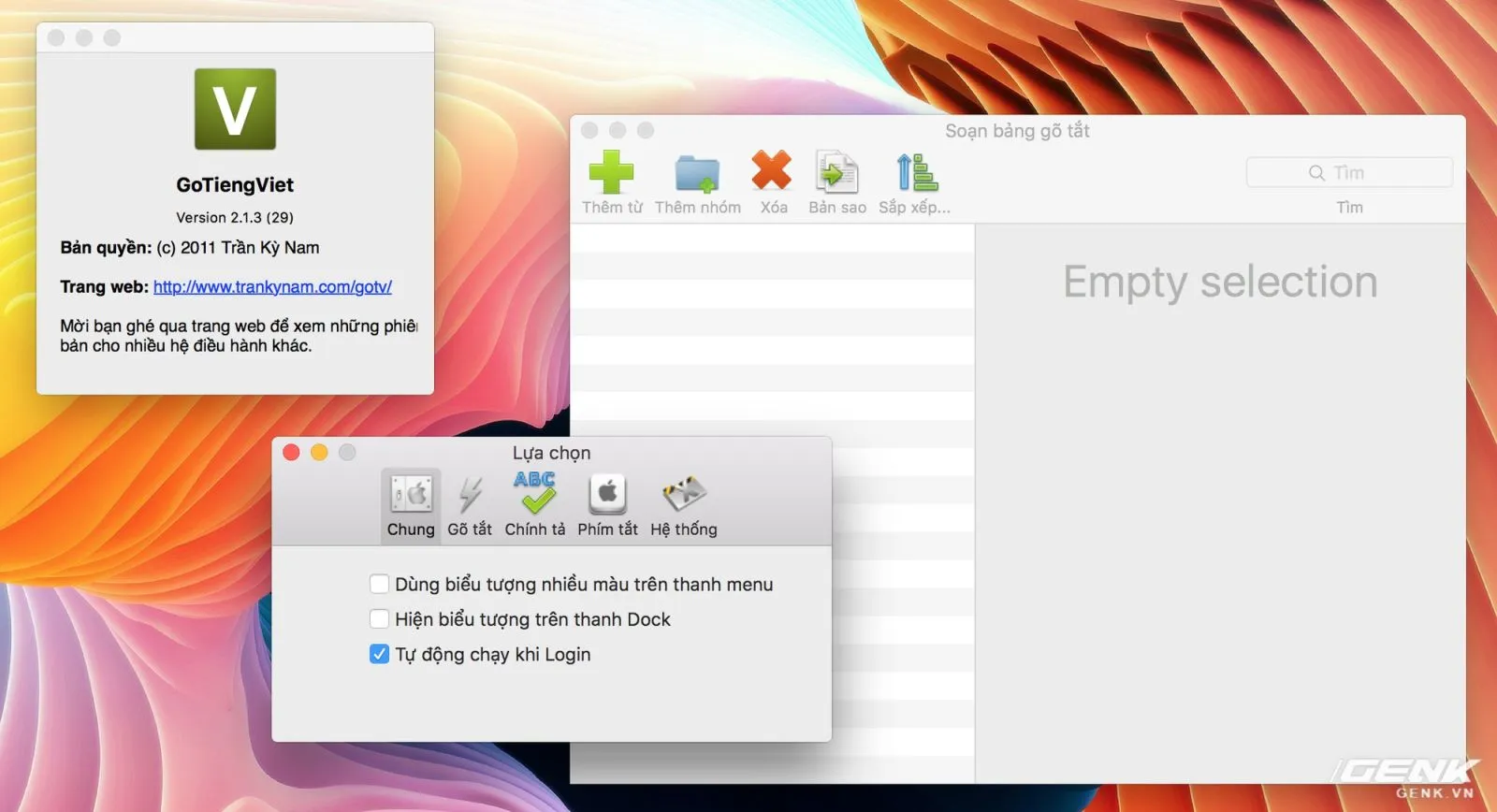Click the green plus Thêm từ icon
Screen dimensions: 1497x812
pos(611,172)
